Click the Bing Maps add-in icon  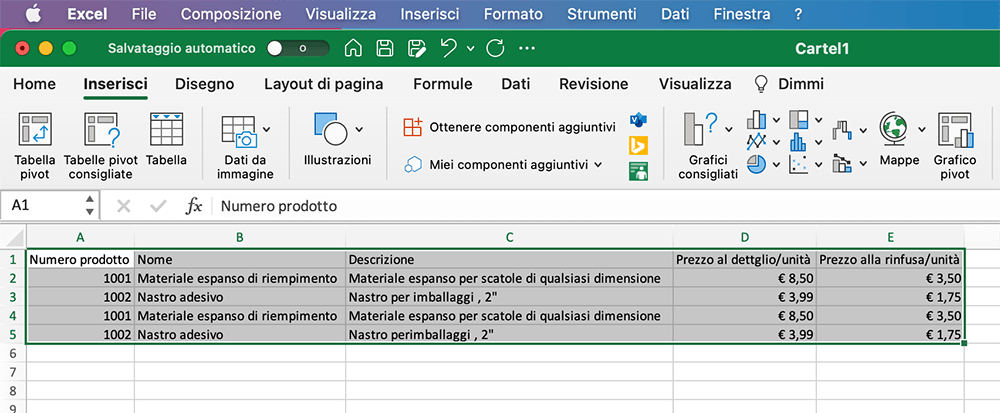coord(638,146)
